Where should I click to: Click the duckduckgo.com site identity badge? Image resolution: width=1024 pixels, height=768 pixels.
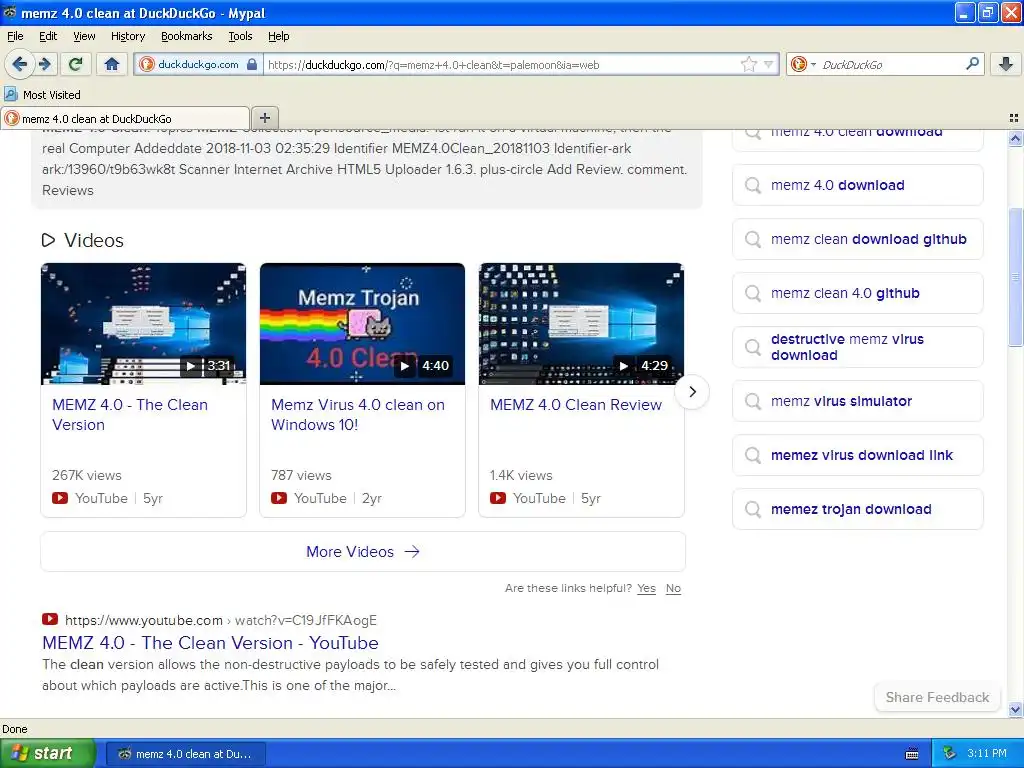(199, 64)
